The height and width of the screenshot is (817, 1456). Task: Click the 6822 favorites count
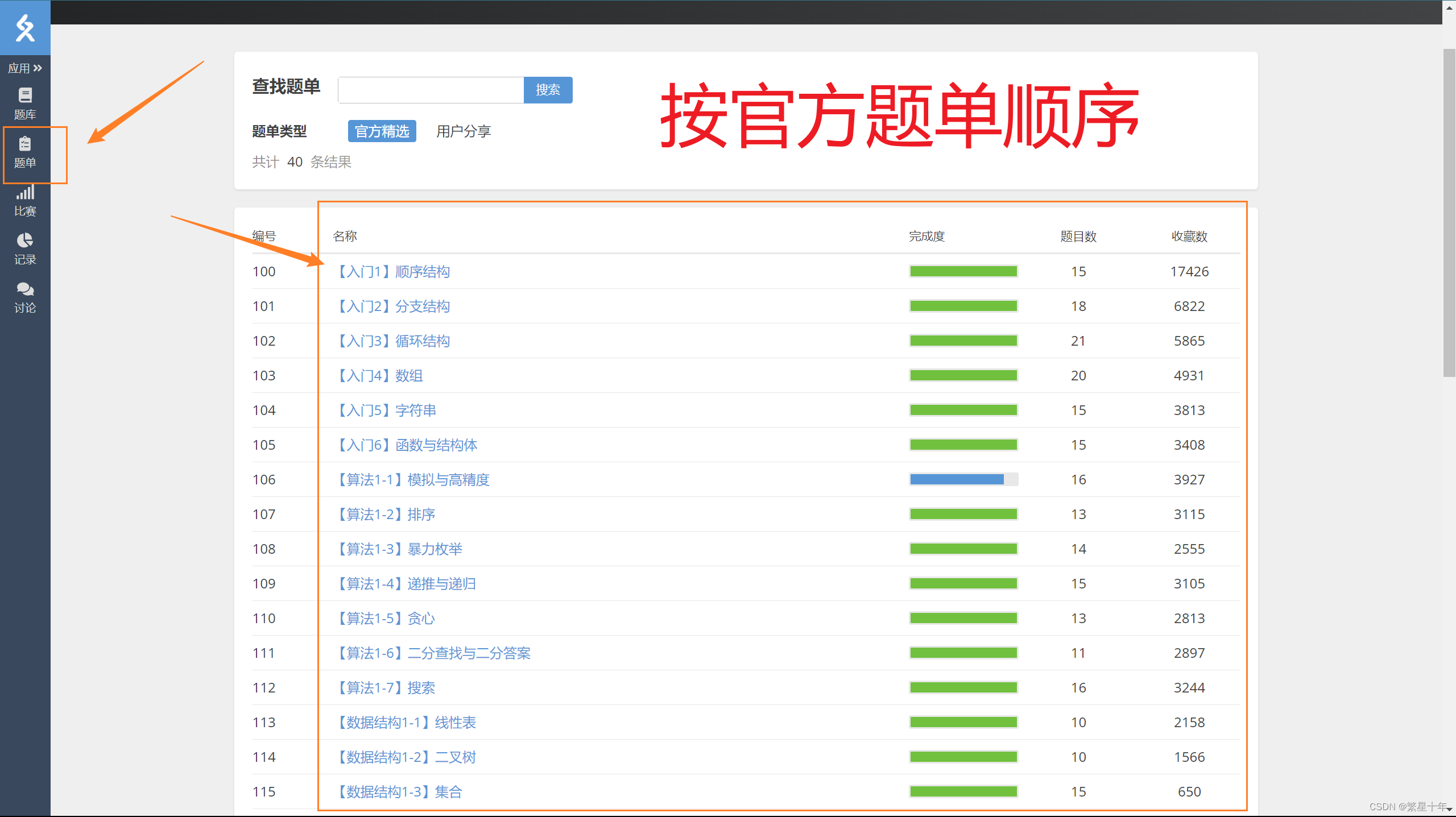(1189, 306)
